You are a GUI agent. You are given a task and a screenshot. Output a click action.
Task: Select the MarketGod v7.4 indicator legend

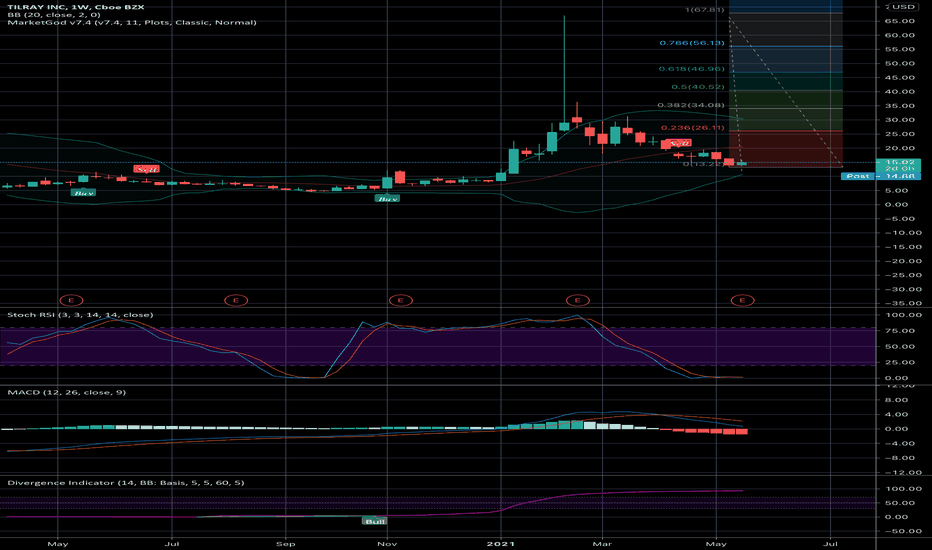(132, 23)
